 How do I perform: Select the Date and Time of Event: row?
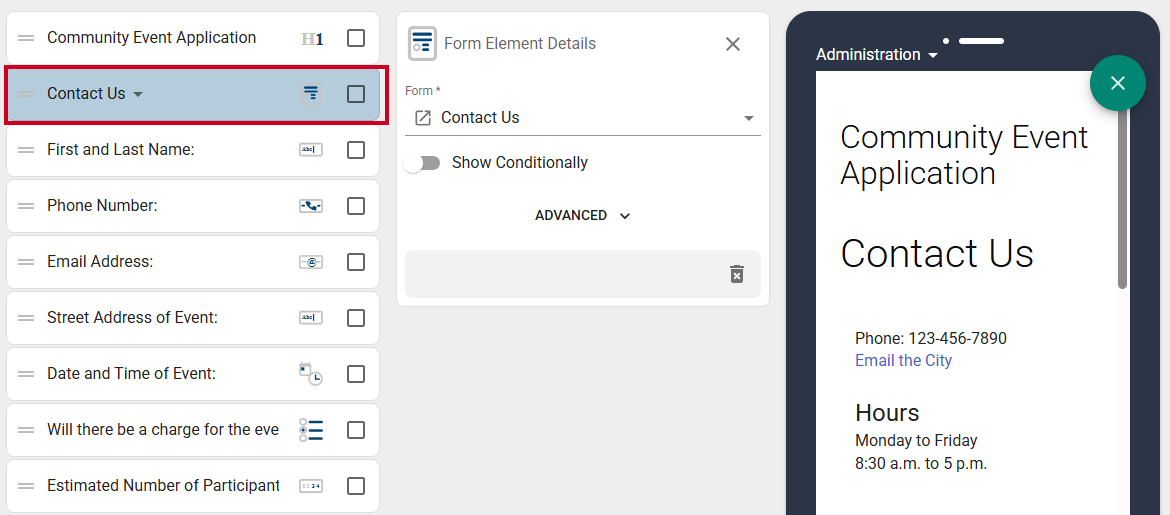pos(193,374)
